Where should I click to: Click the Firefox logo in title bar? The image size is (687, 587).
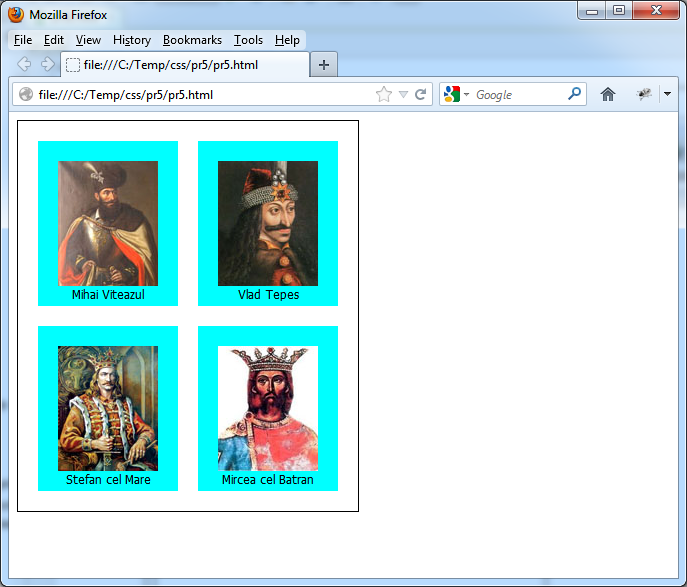[x=16, y=14]
